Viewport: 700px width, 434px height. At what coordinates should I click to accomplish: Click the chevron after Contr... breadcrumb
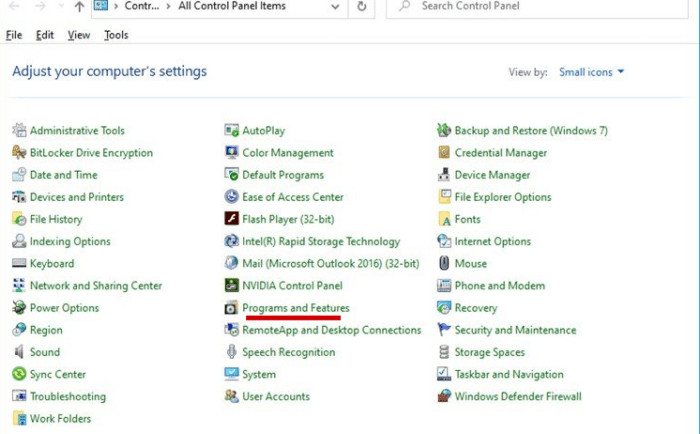coord(168,6)
